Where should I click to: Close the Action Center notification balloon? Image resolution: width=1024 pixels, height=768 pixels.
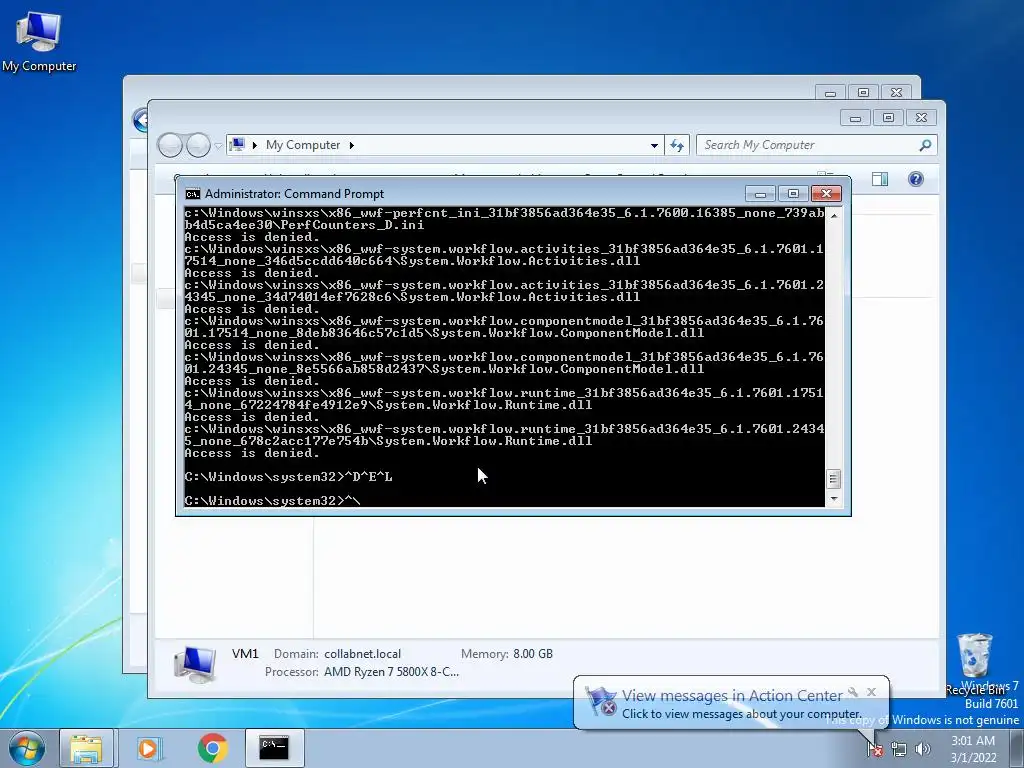click(x=871, y=692)
